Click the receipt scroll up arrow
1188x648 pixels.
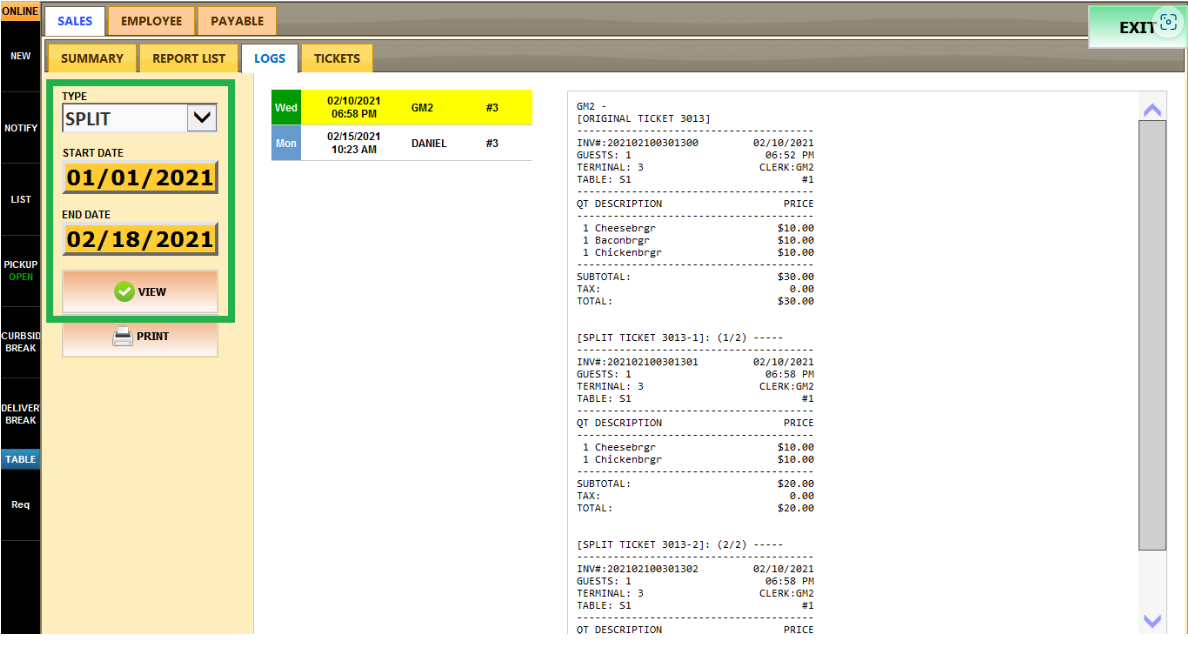tap(1152, 111)
